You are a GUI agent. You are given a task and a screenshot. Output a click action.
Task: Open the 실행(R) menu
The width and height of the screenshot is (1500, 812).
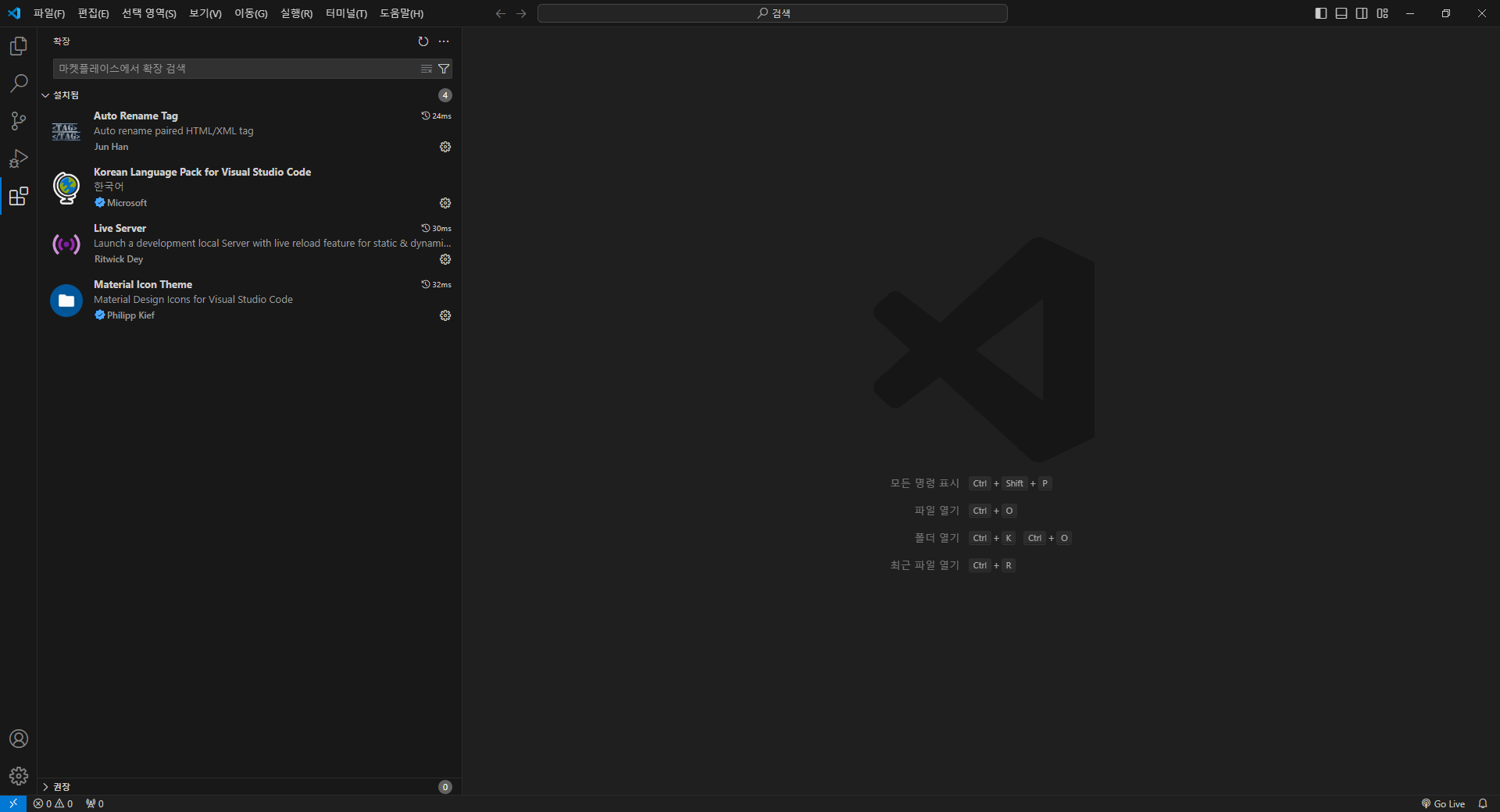point(296,13)
